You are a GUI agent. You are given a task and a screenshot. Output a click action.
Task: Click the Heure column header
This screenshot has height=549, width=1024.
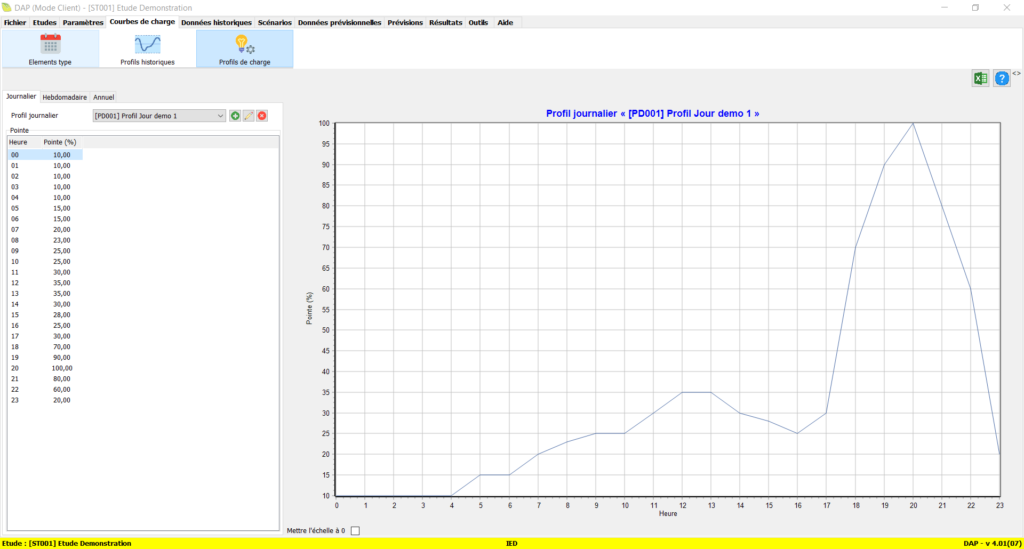point(18,143)
